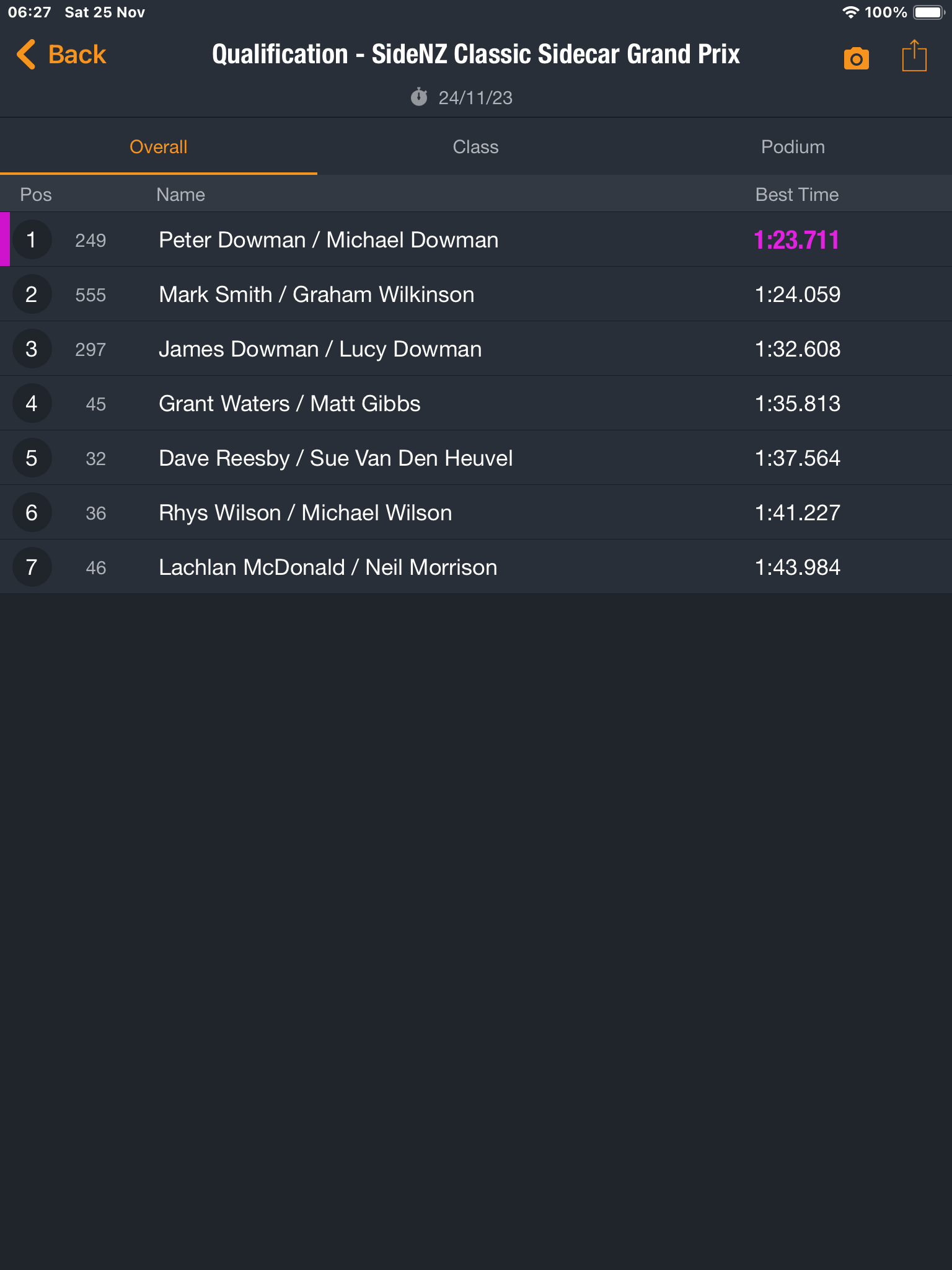Click the magenta 1:23.711 best time
The height and width of the screenshot is (1270, 952).
(x=796, y=240)
